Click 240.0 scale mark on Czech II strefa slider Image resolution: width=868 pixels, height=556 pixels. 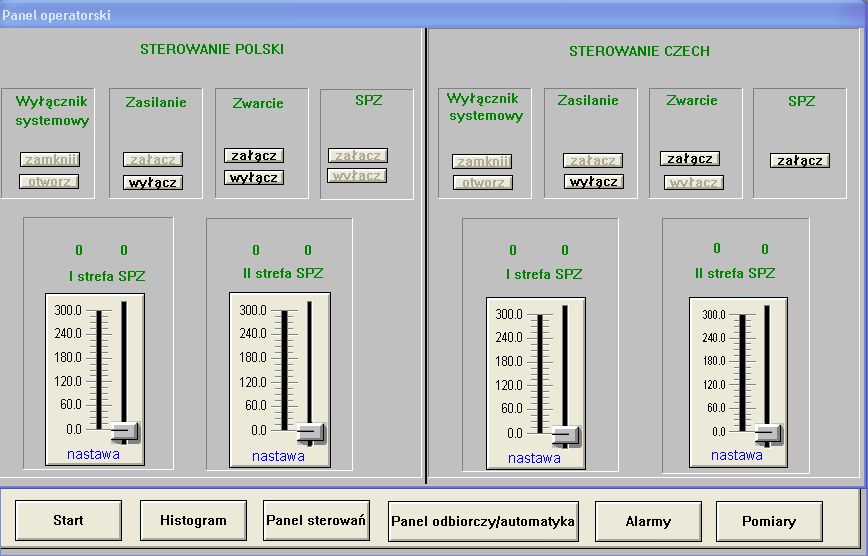tap(714, 338)
